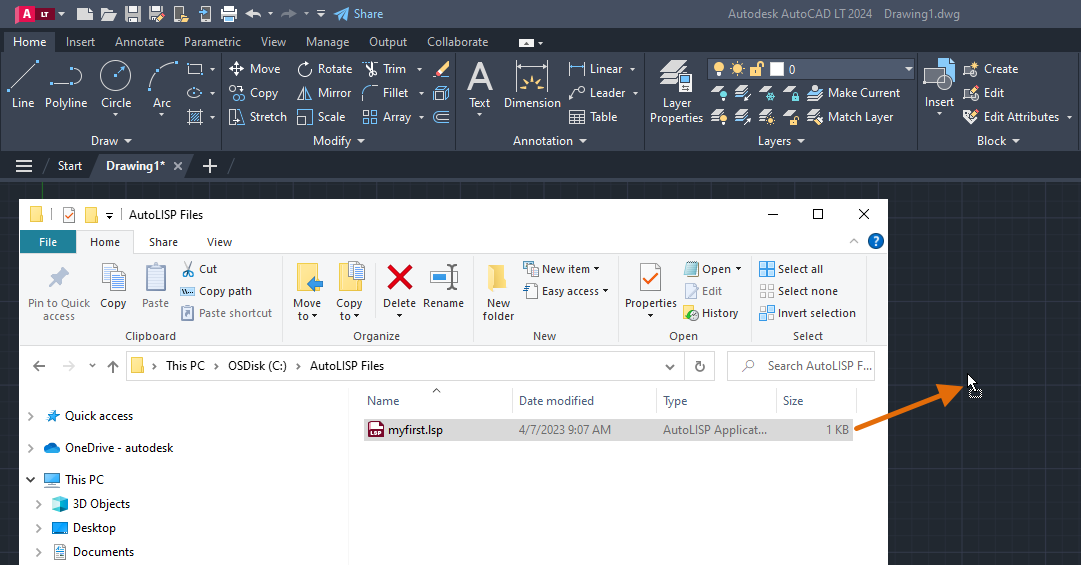The image size is (1081, 565).
Task: Open Layer Properties manager
Action: 676,92
